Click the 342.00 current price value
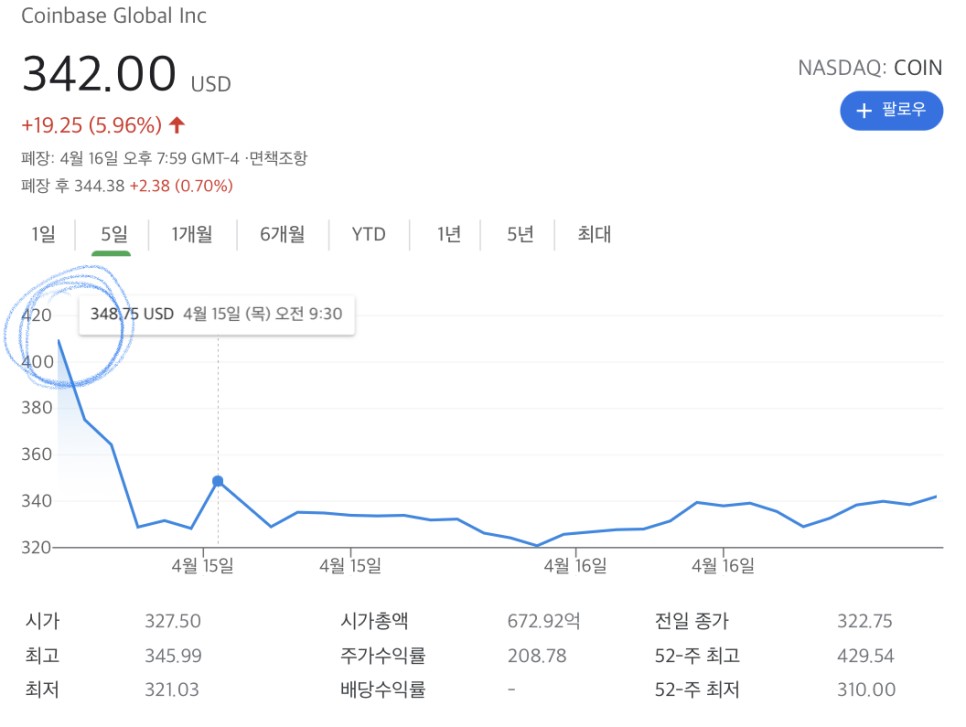The width and height of the screenshot is (966, 727). 99,74
